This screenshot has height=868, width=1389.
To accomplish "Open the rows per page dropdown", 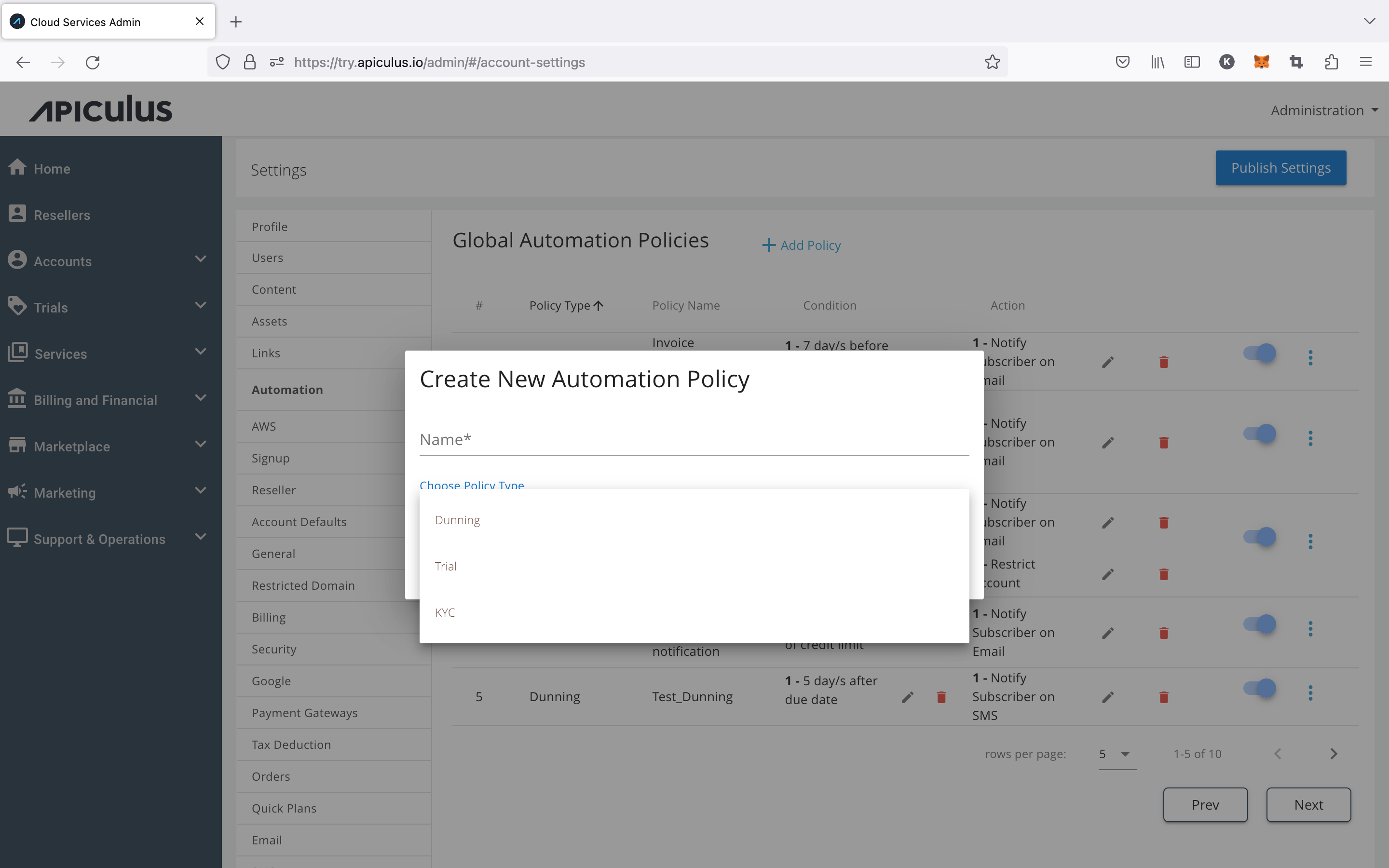I will 1117,754.
